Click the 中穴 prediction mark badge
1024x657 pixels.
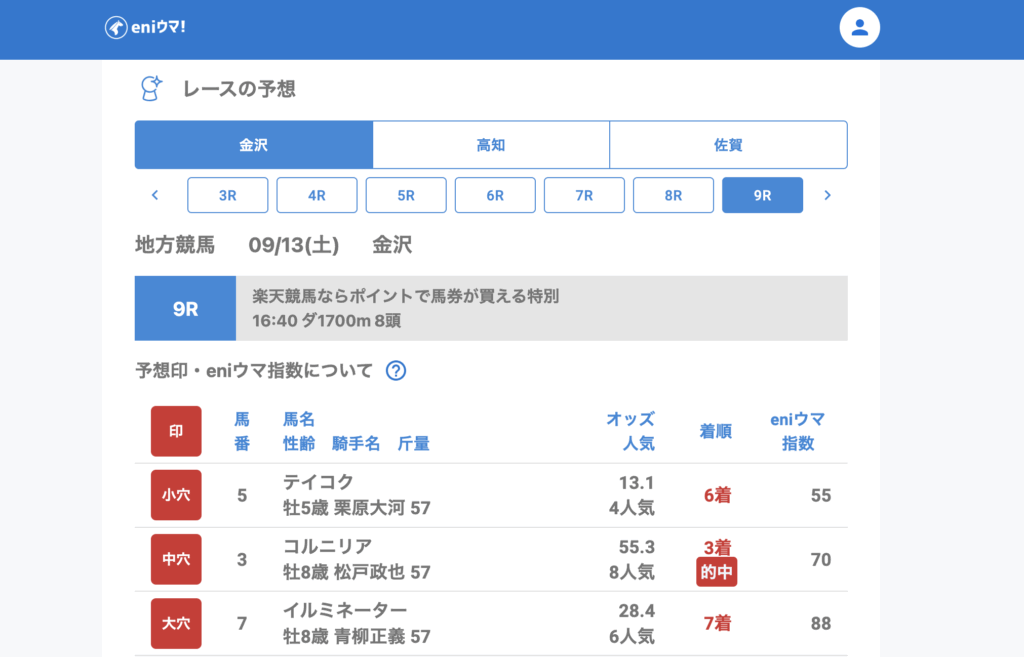click(x=176, y=559)
